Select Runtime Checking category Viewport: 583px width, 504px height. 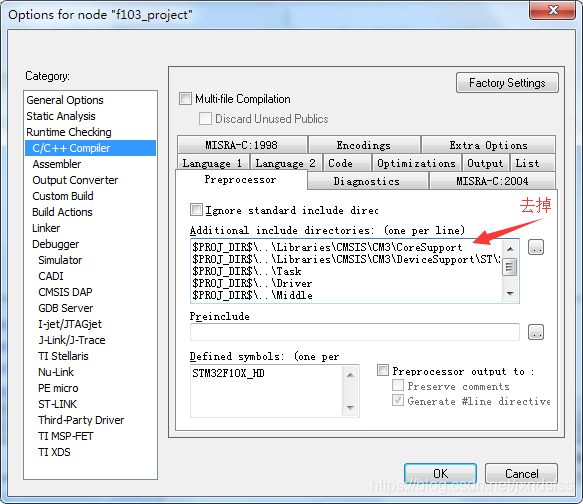[69, 132]
